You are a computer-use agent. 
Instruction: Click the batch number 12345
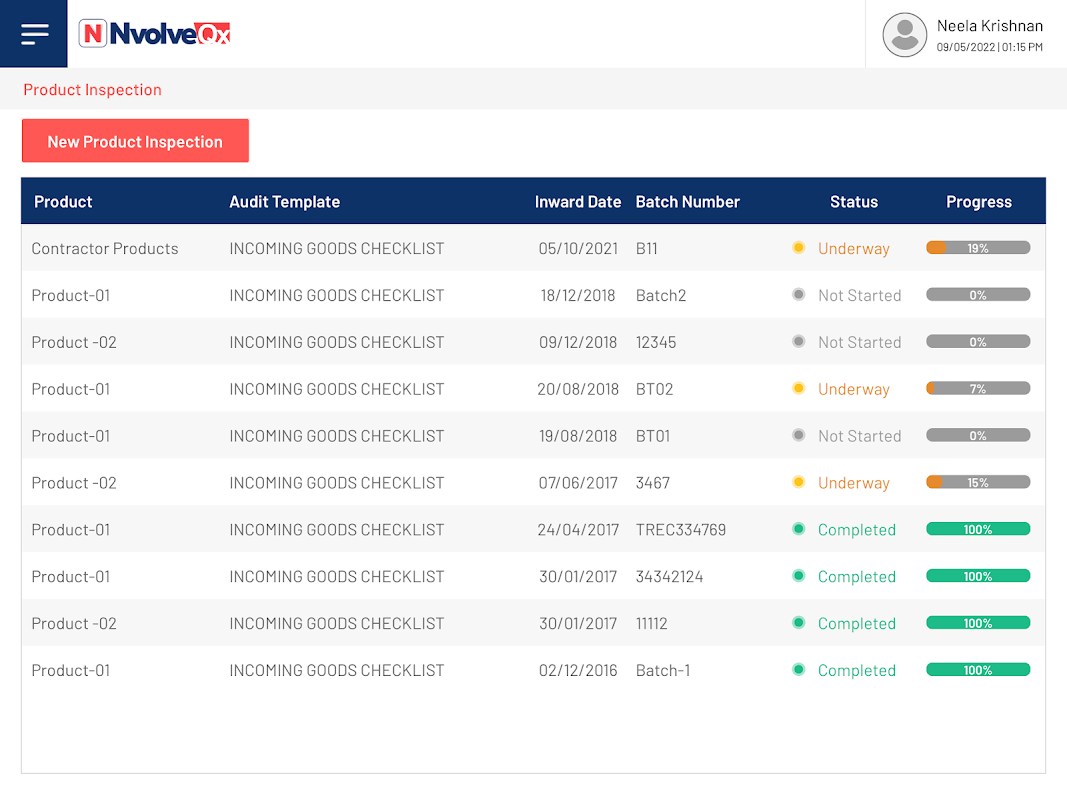tap(656, 343)
